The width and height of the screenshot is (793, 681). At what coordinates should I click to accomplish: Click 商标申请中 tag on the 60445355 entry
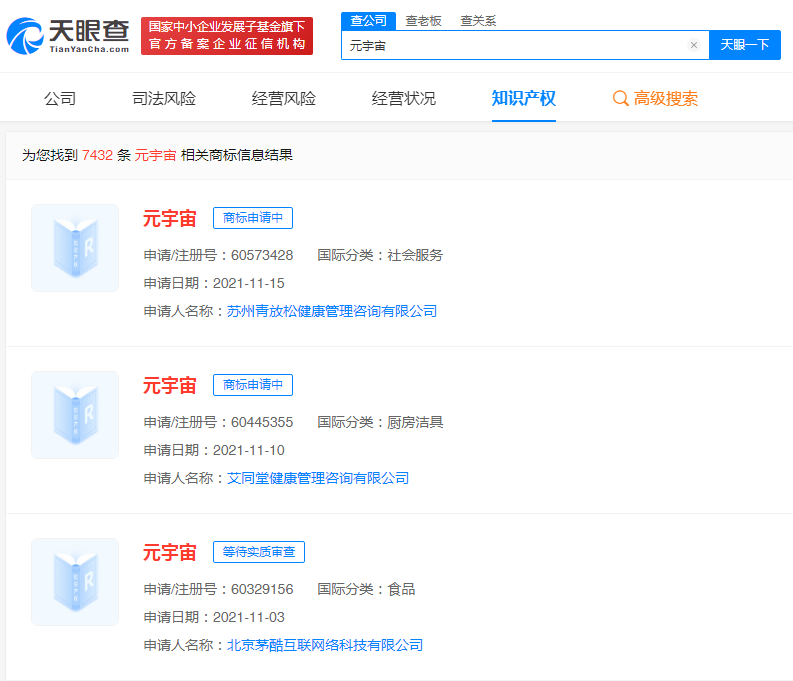(253, 385)
